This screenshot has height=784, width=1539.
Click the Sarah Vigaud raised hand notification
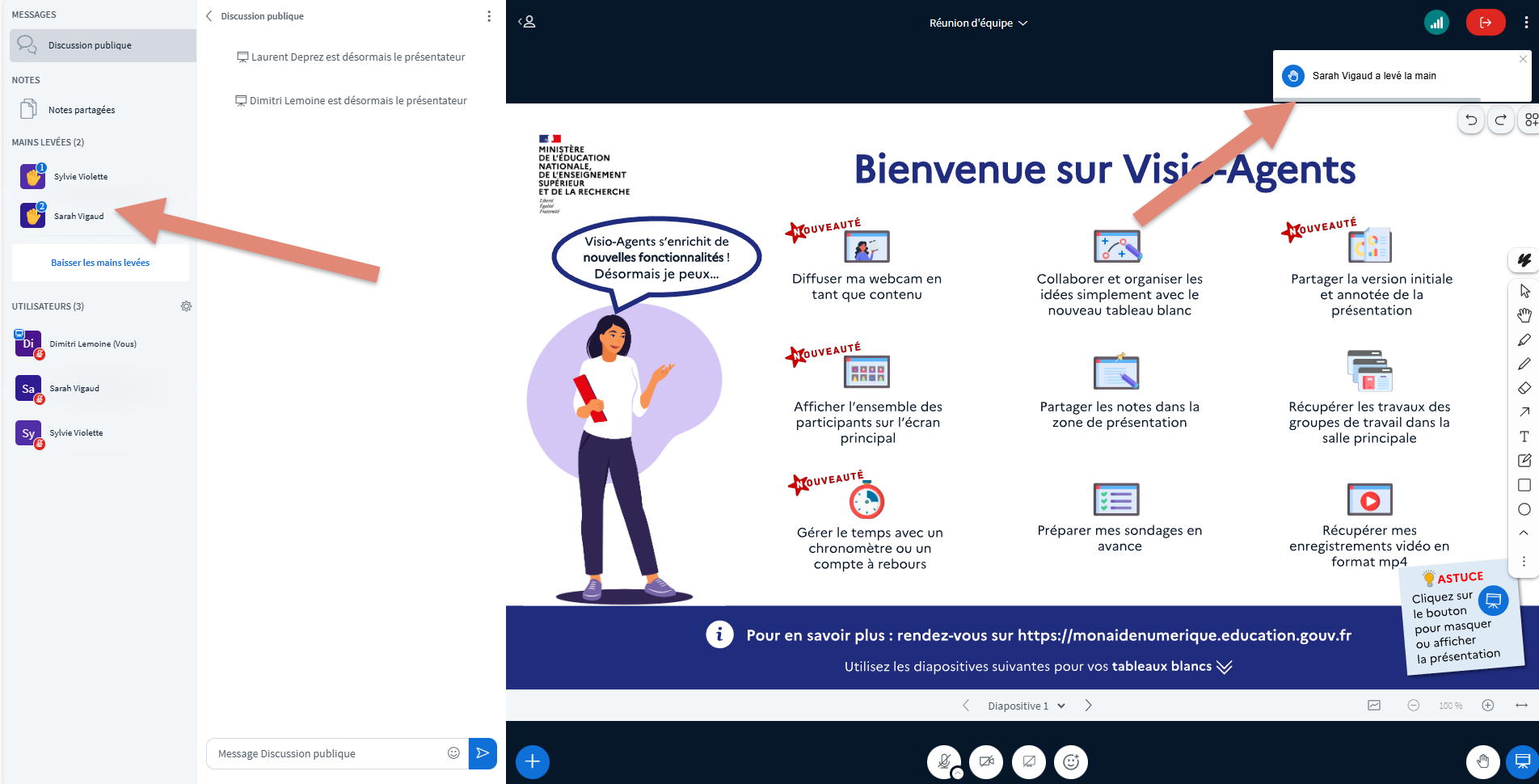click(1402, 76)
